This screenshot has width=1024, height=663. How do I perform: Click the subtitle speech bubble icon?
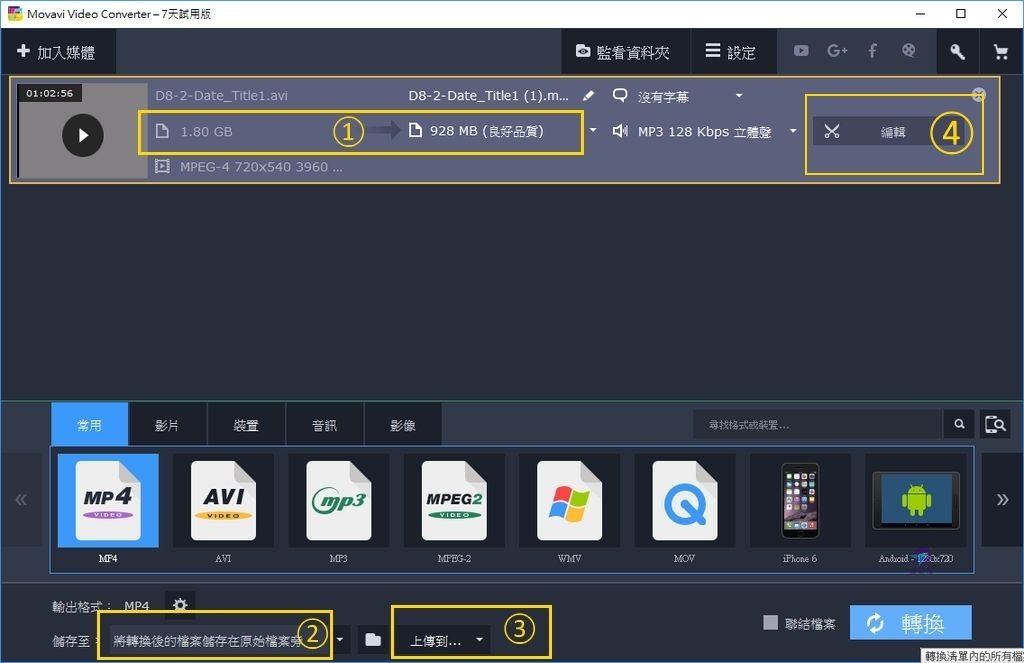(620, 95)
